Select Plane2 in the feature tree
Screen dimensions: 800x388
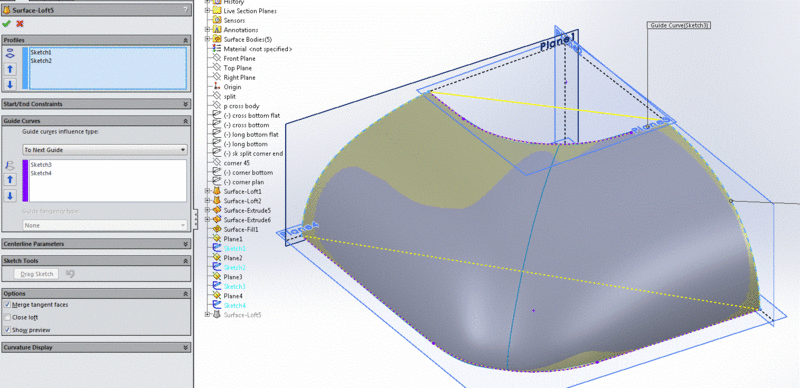[233, 258]
